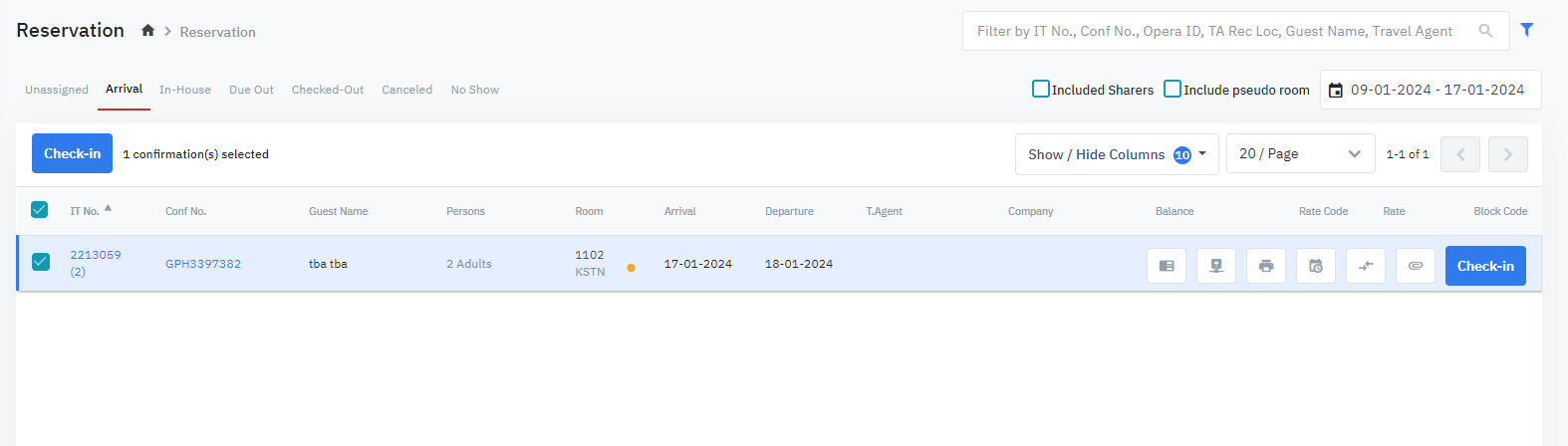Open confirmation number GPH3397382 link
The height and width of the screenshot is (446, 1568).
coord(203,264)
